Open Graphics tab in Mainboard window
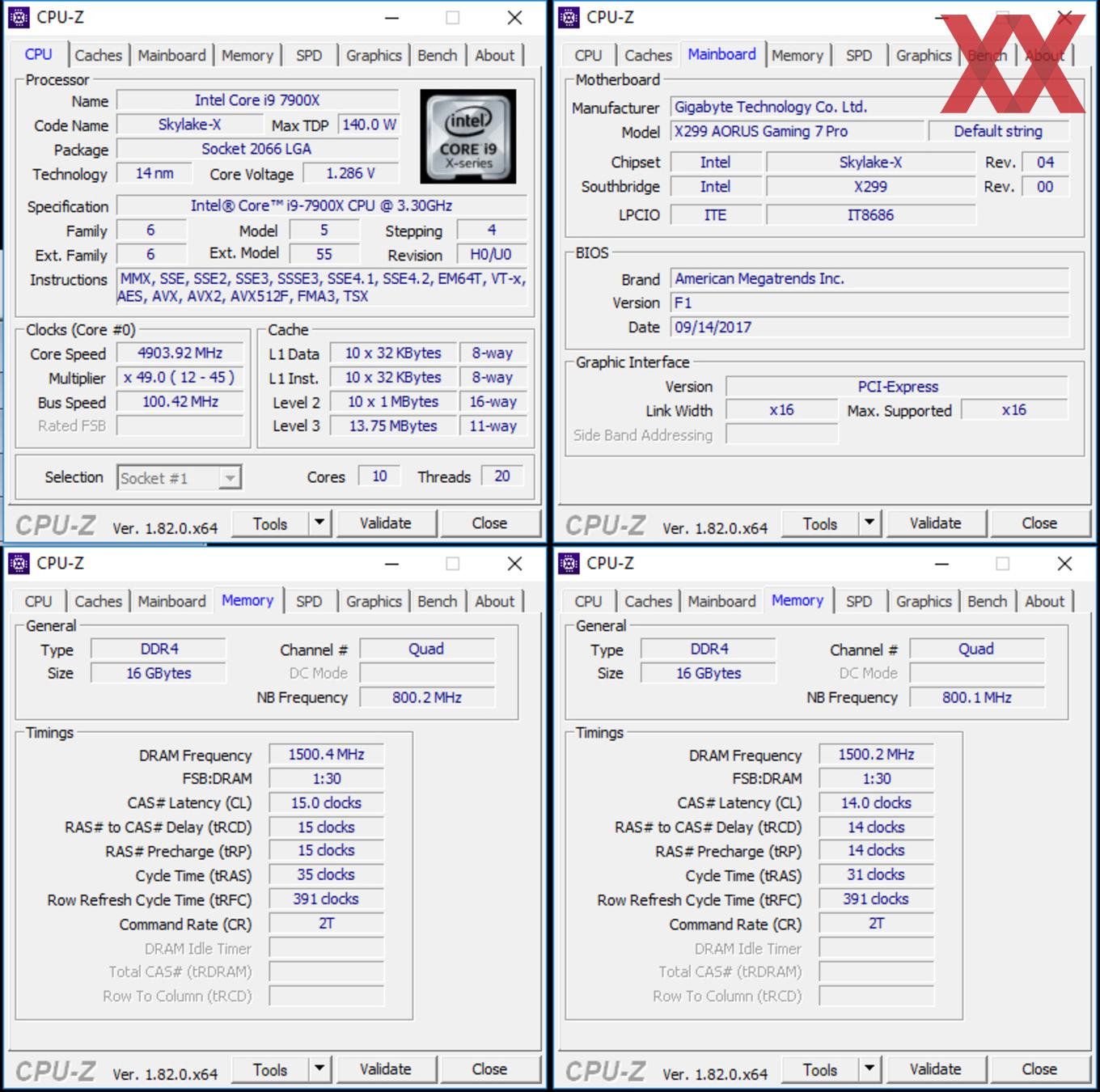1100x1092 pixels. pyautogui.click(x=924, y=55)
